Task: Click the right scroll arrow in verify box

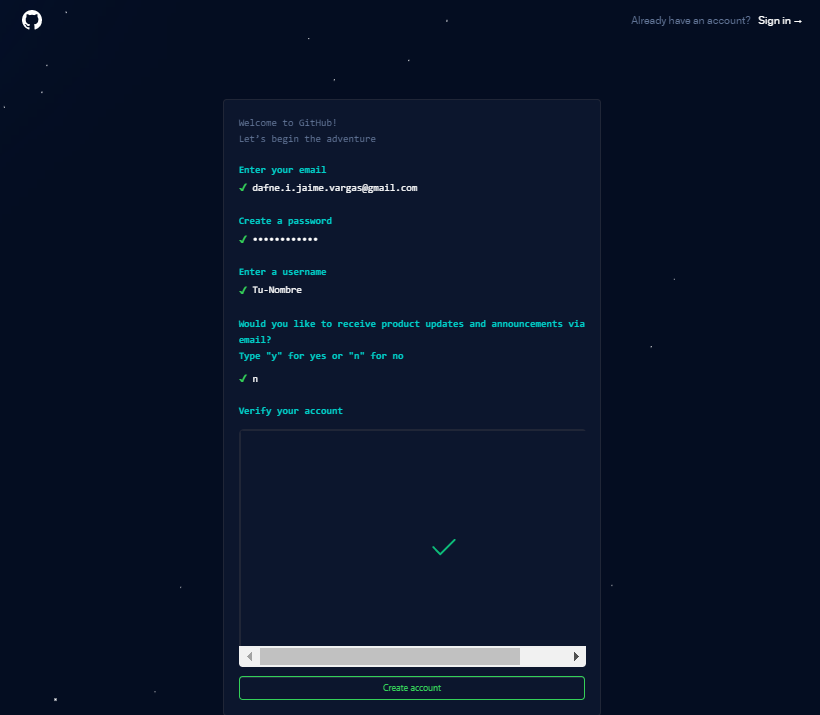Action: point(576,656)
